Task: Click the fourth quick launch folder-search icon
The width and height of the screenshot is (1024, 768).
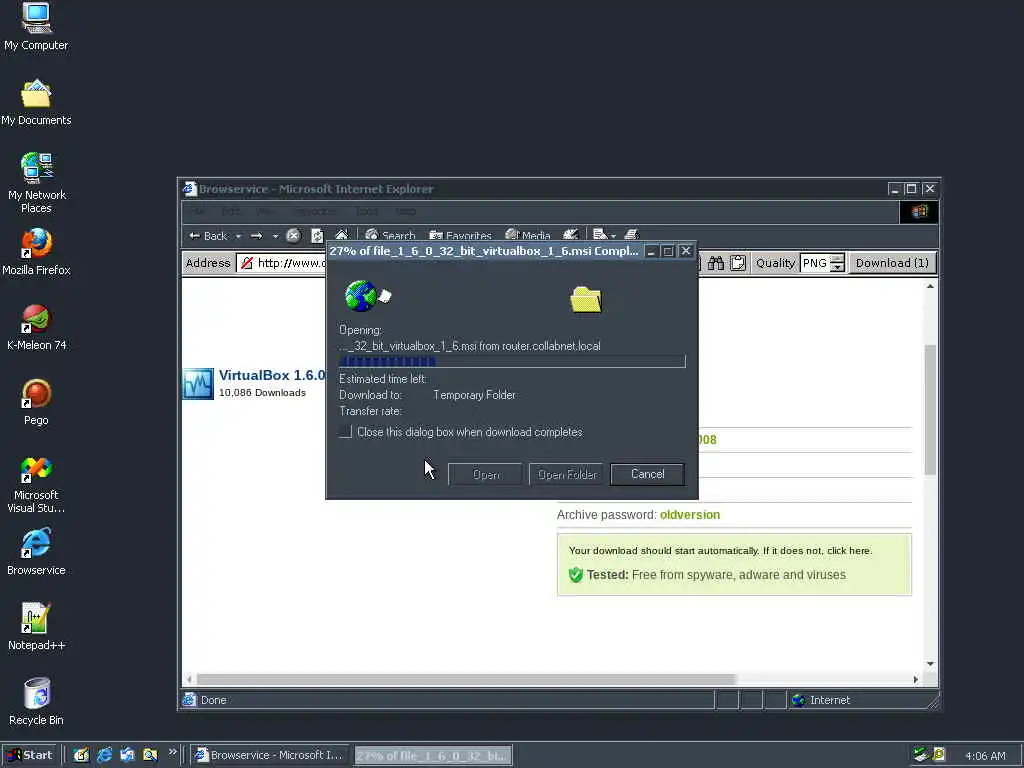Action: (x=150, y=755)
